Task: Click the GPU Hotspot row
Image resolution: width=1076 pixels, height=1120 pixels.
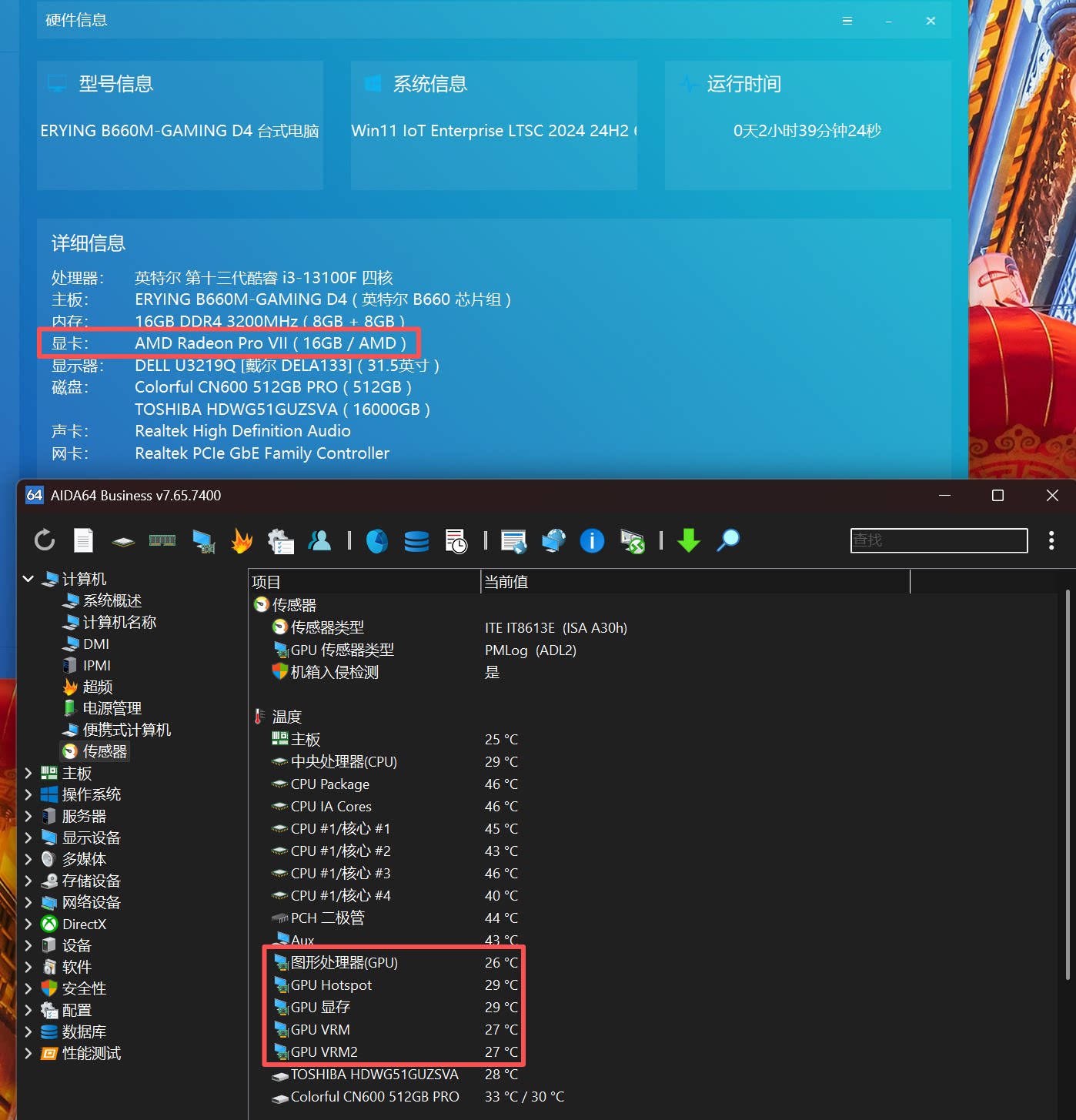Action: [396, 985]
